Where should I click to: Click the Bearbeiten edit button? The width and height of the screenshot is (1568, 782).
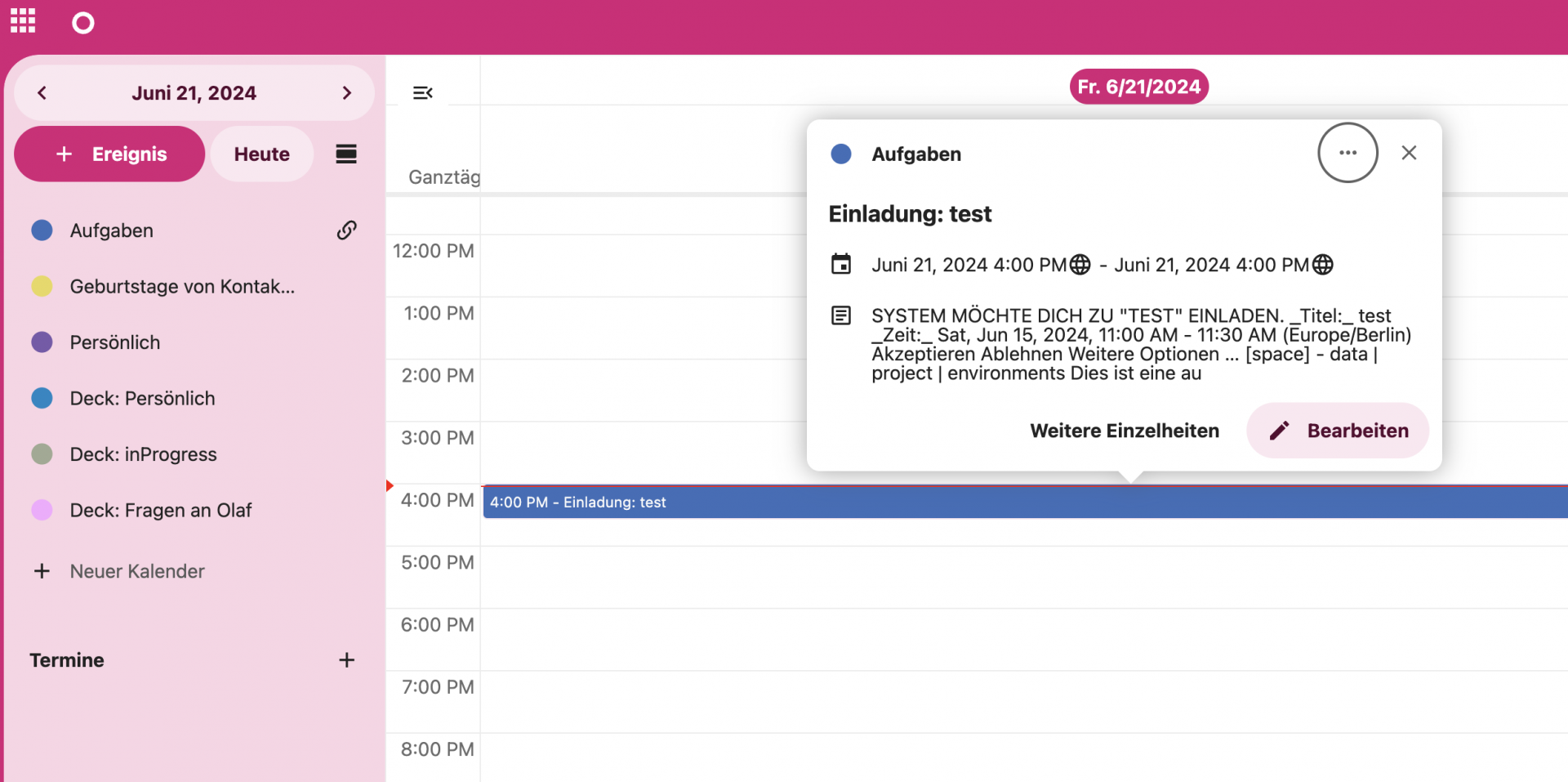pos(1338,431)
